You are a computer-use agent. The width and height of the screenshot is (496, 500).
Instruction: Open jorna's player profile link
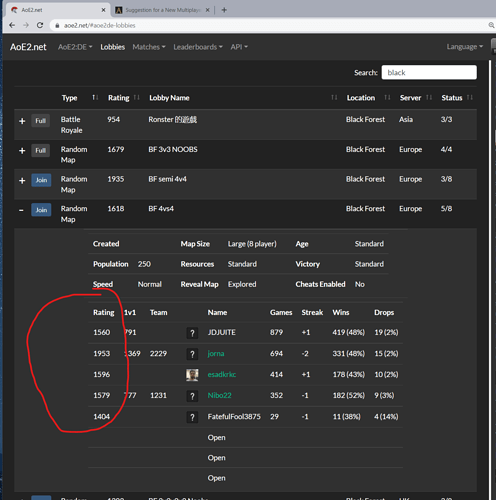(x=216, y=354)
